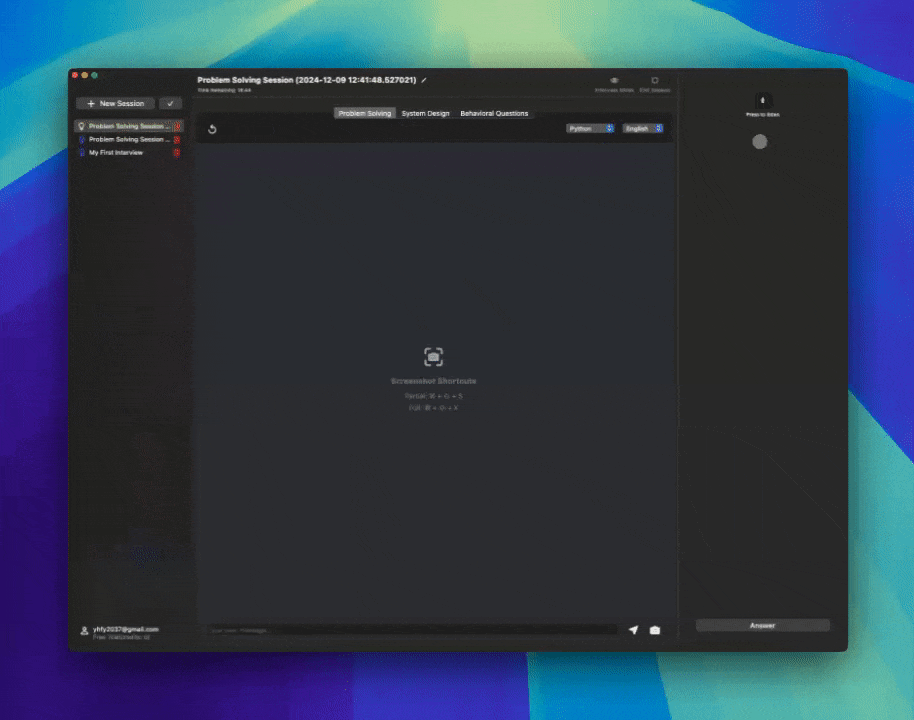The width and height of the screenshot is (914, 720).
Task: Send the chat message with the paper plane icon
Action: (x=634, y=629)
